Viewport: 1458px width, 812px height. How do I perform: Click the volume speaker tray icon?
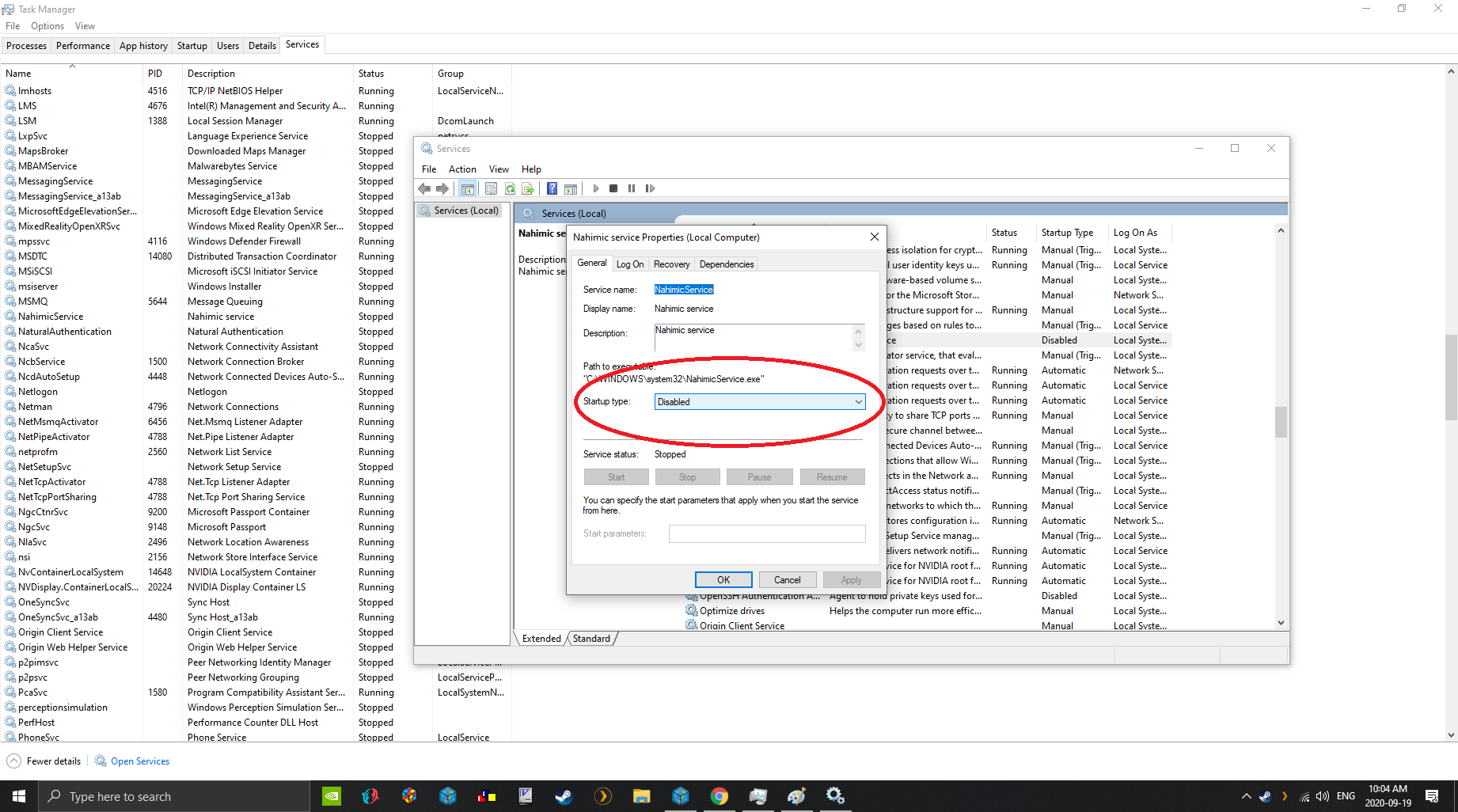pos(1322,796)
